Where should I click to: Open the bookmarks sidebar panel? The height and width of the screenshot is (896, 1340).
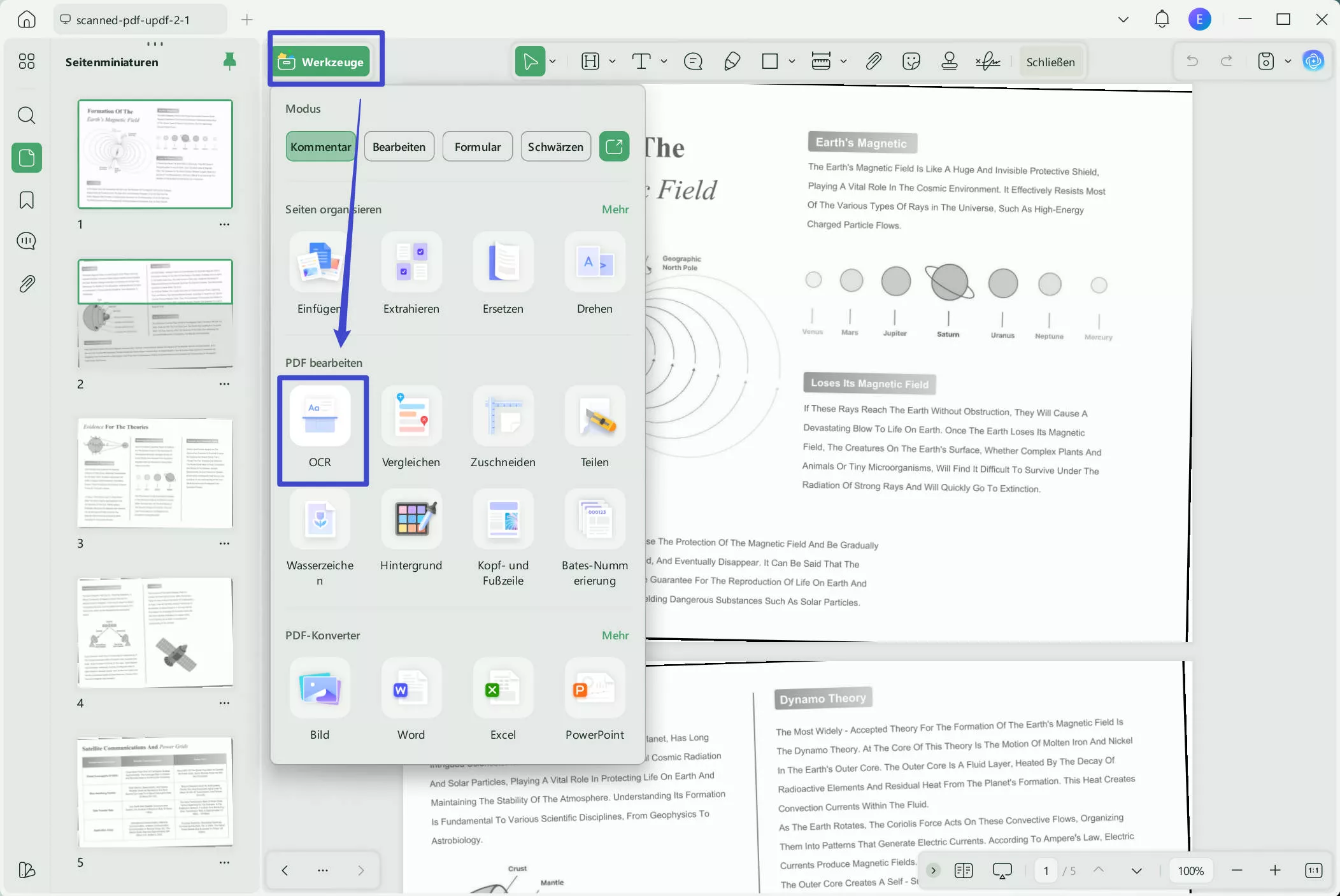(26, 200)
